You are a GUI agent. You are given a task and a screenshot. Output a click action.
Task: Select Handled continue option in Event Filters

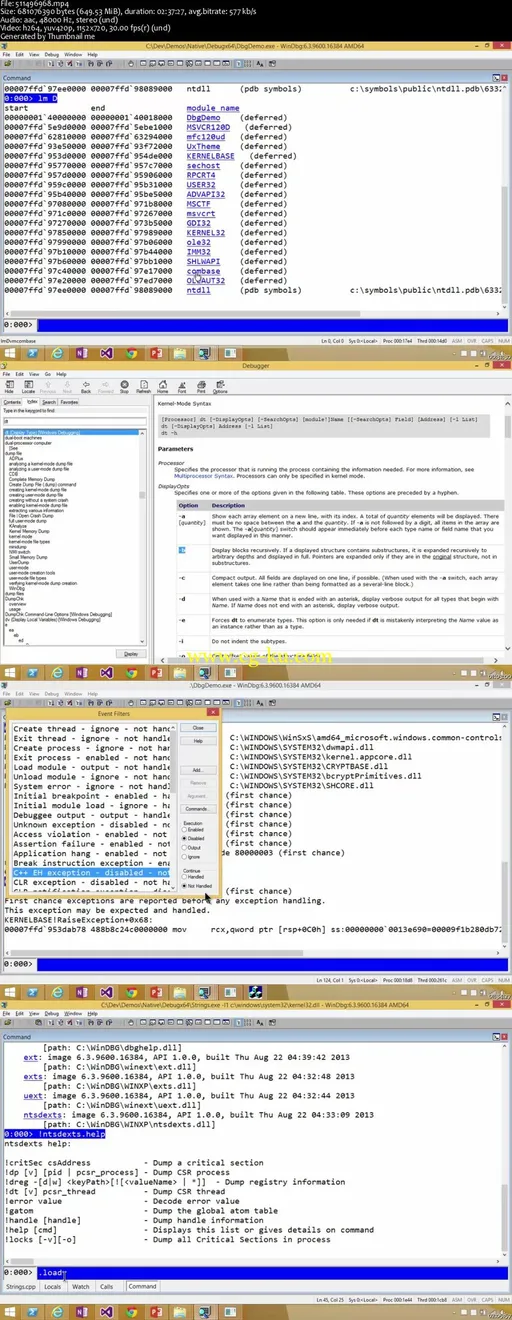pos(191,877)
